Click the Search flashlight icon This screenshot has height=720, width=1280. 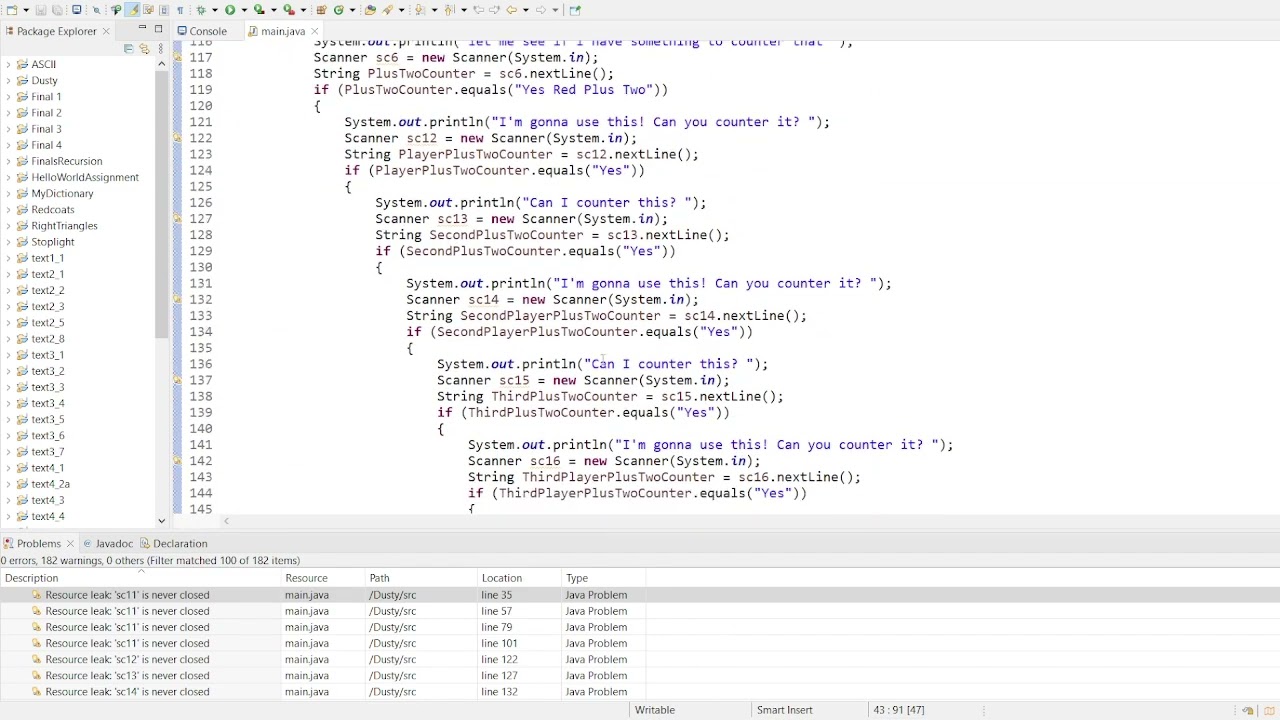click(x=387, y=10)
